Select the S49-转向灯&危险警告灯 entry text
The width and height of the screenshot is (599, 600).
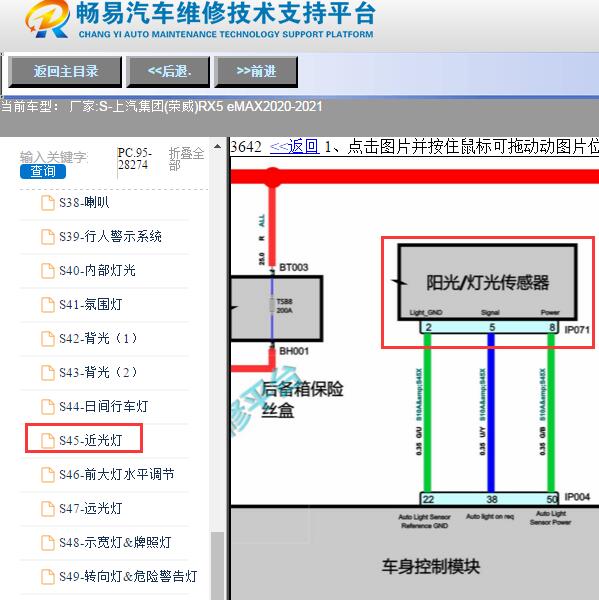click(x=128, y=576)
